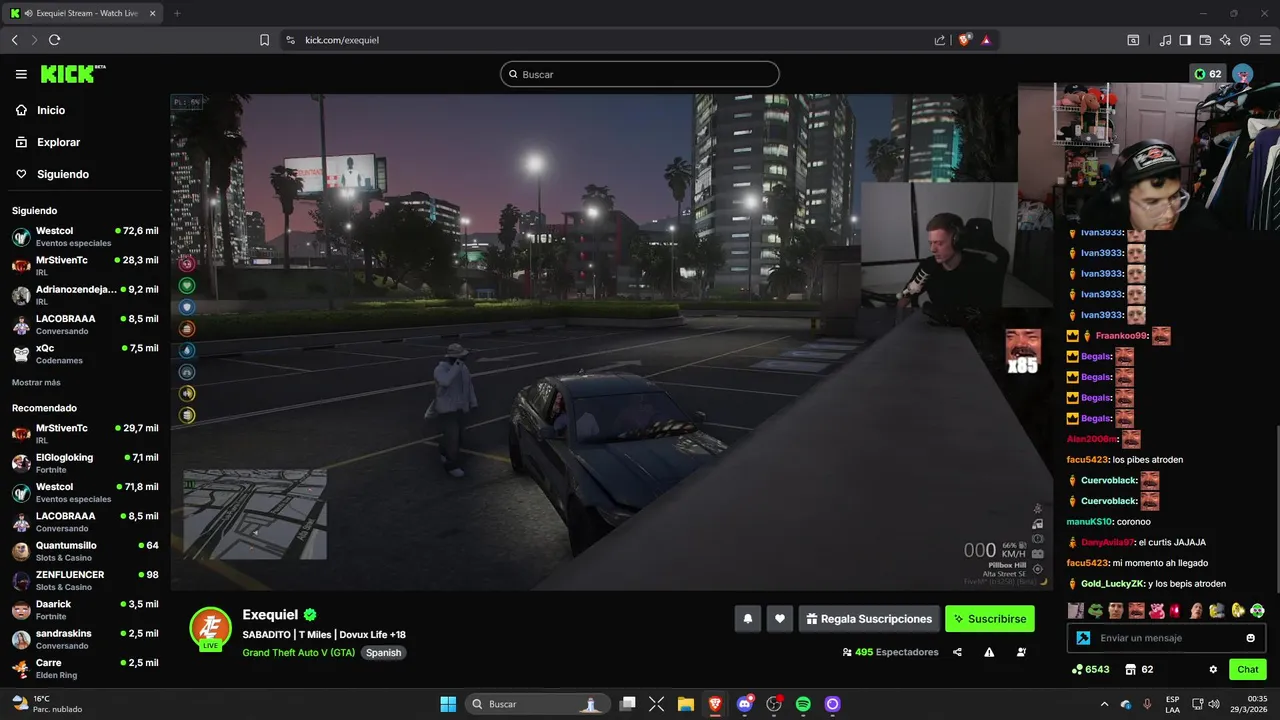Open the Kick shop icon showing 62
Image resolution: width=1280 pixels, height=720 pixels.
[1139, 669]
